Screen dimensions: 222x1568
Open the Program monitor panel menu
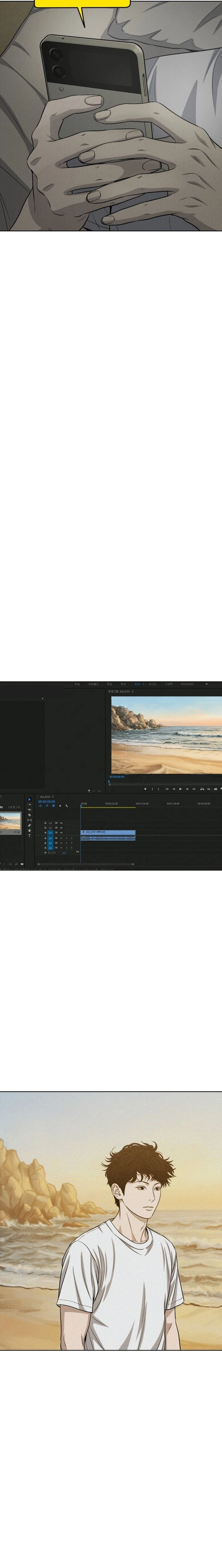coord(132,691)
